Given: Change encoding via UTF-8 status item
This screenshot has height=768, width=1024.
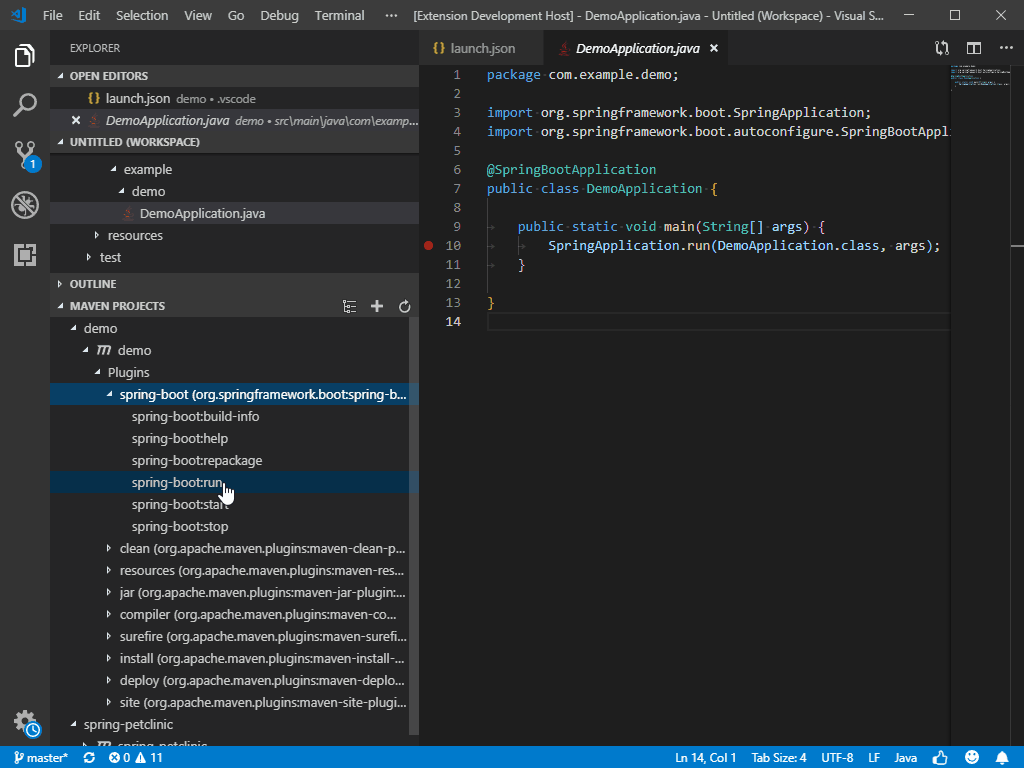Looking at the screenshot, I should tap(837, 758).
